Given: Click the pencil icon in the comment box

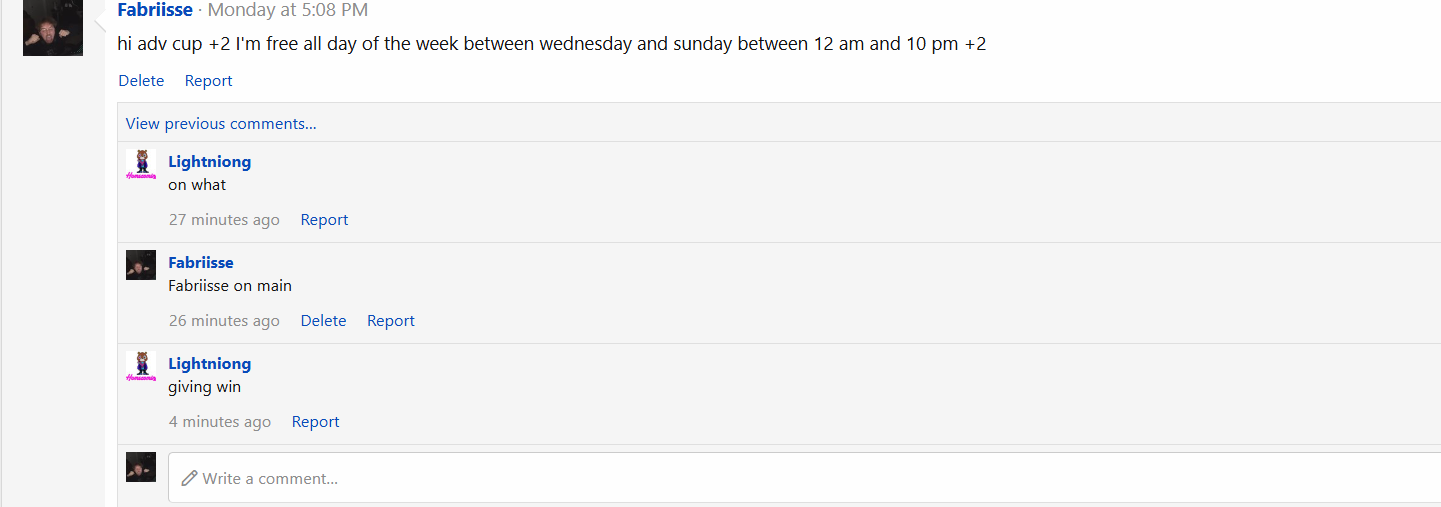Looking at the screenshot, I should point(189,479).
